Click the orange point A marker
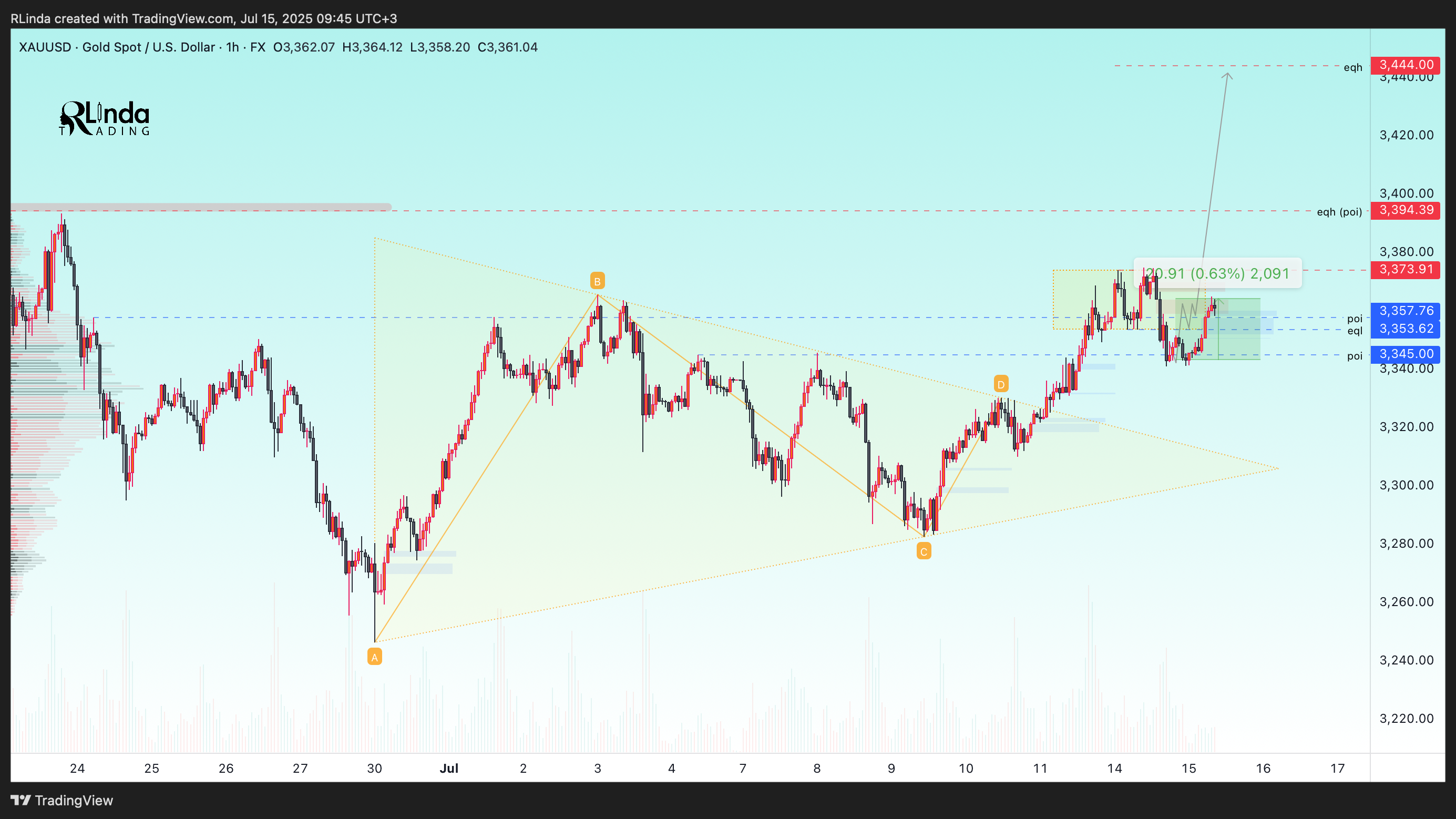Screen dimensions: 1456x819 [x=375, y=657]
